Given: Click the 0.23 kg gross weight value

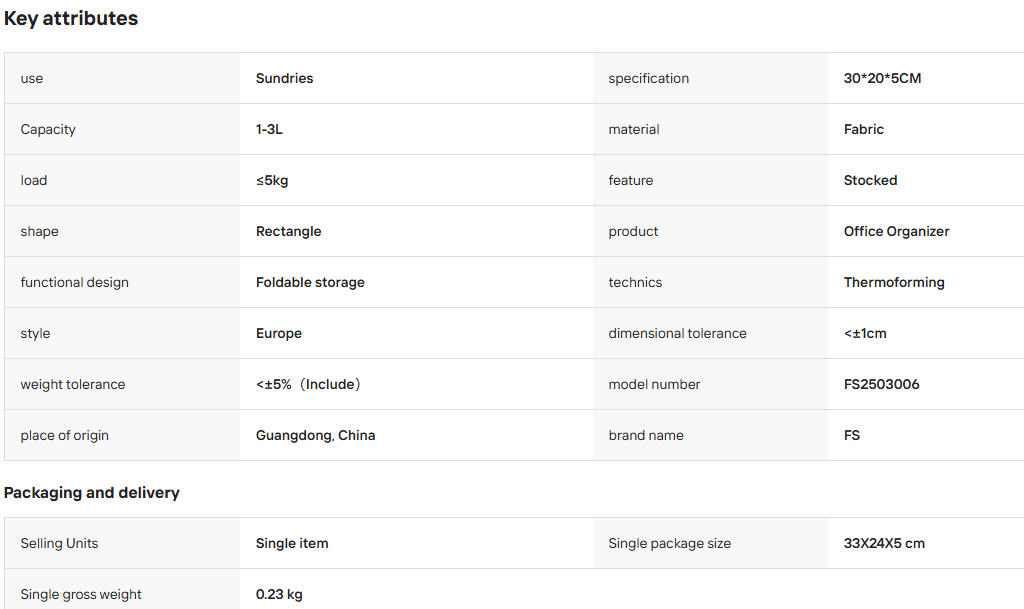Looking at the screenshot, I should [x=279, y=595].
